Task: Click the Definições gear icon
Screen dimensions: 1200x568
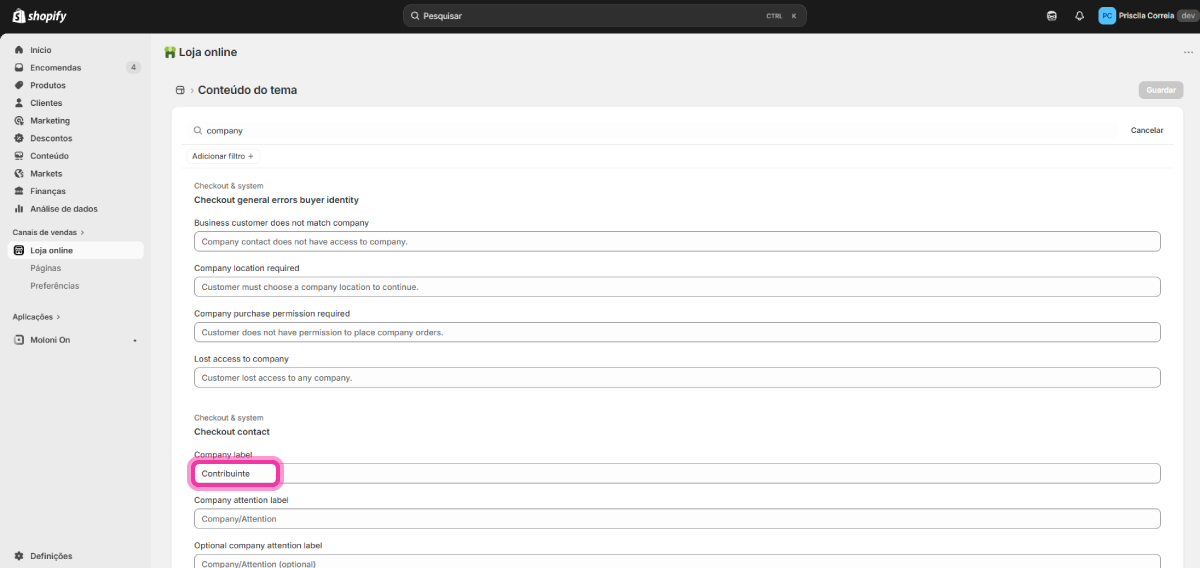Action: [x=19, y=556]
